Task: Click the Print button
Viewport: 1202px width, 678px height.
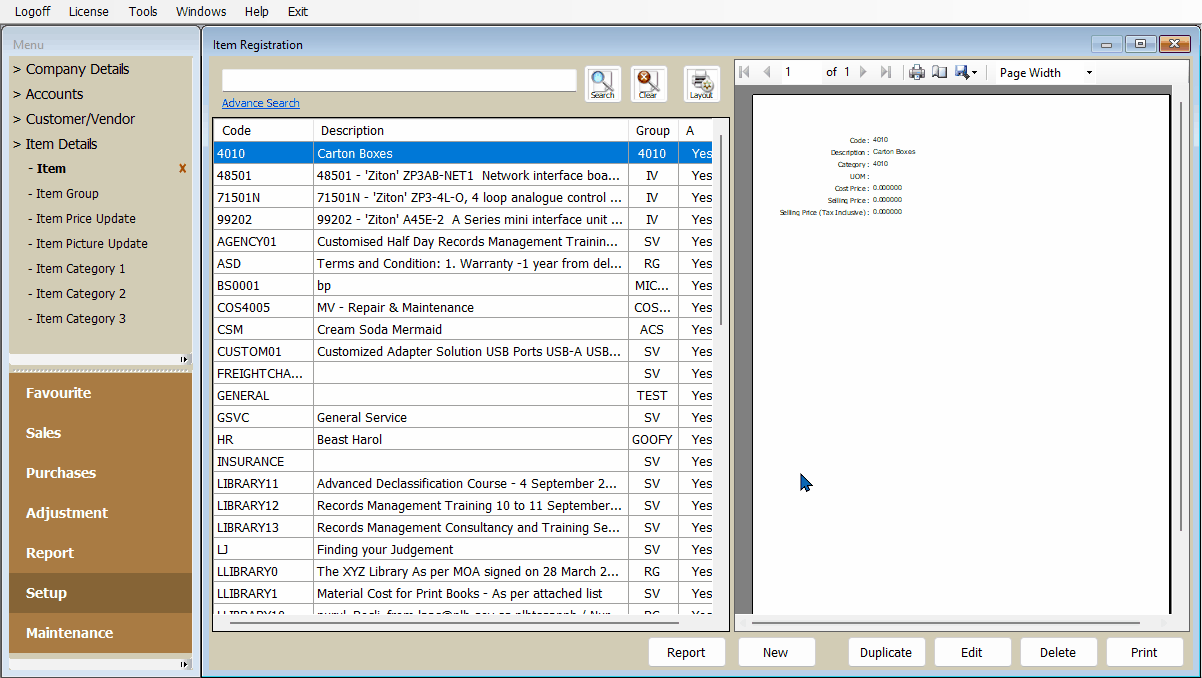Action: (1144, 652)
